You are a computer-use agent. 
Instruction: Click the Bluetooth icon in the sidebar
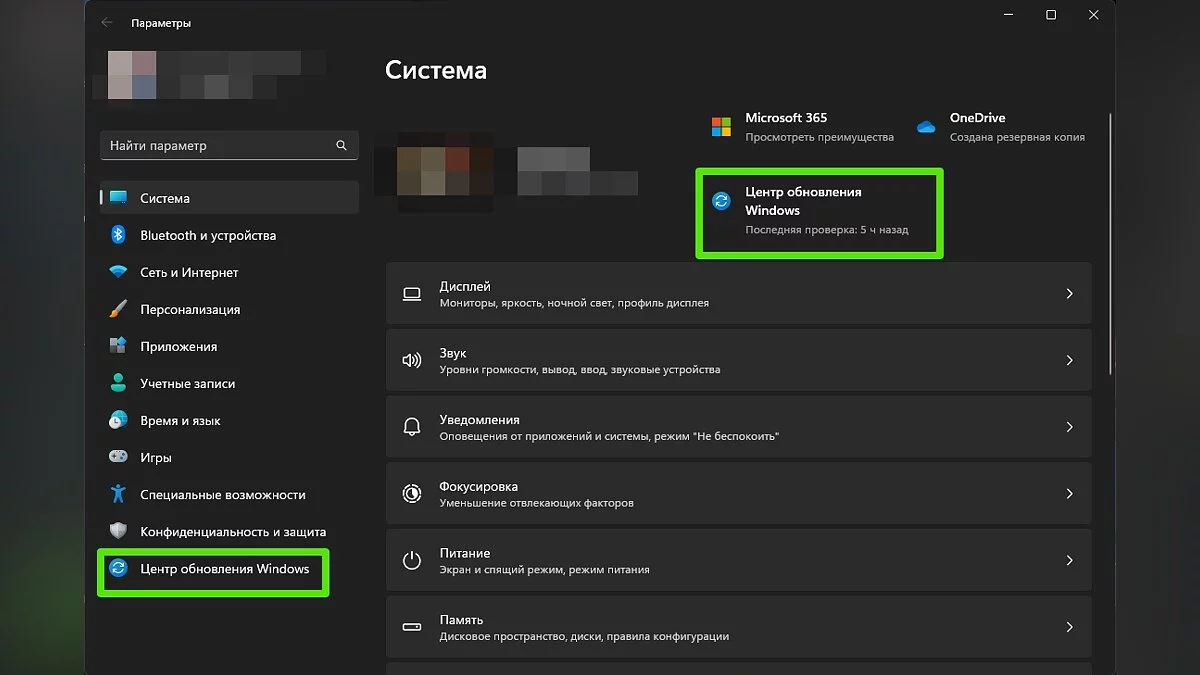click(118, 235)
